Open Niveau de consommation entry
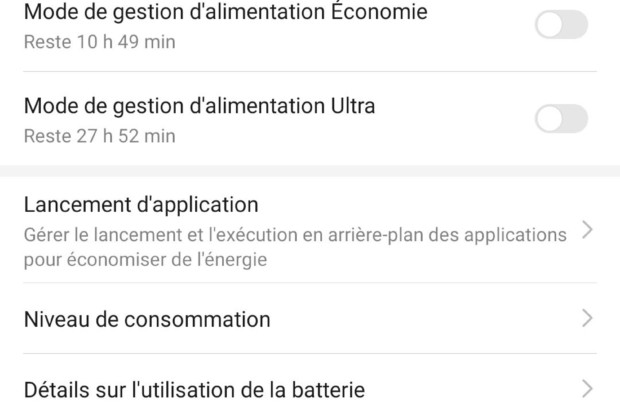This screenshot has height=410, width=620. 147,320
